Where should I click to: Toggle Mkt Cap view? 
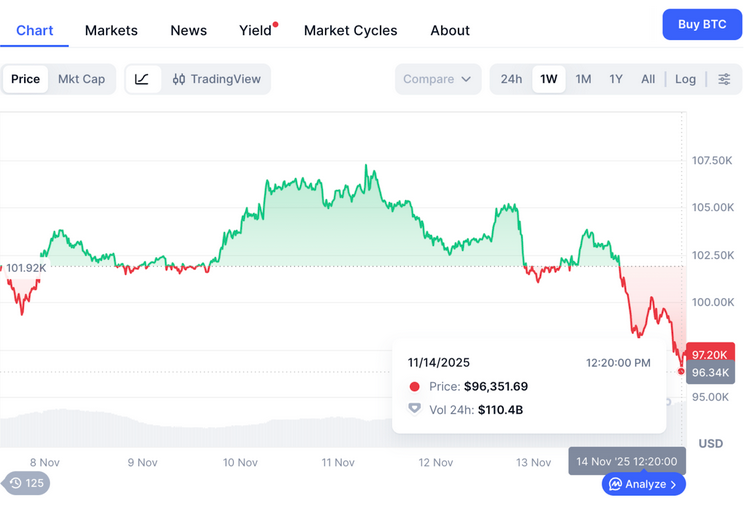click(x=81, y=79)
